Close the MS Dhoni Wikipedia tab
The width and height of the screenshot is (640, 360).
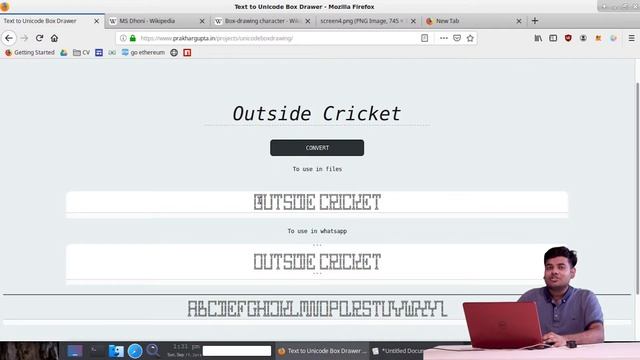click(x=202, y=21)
